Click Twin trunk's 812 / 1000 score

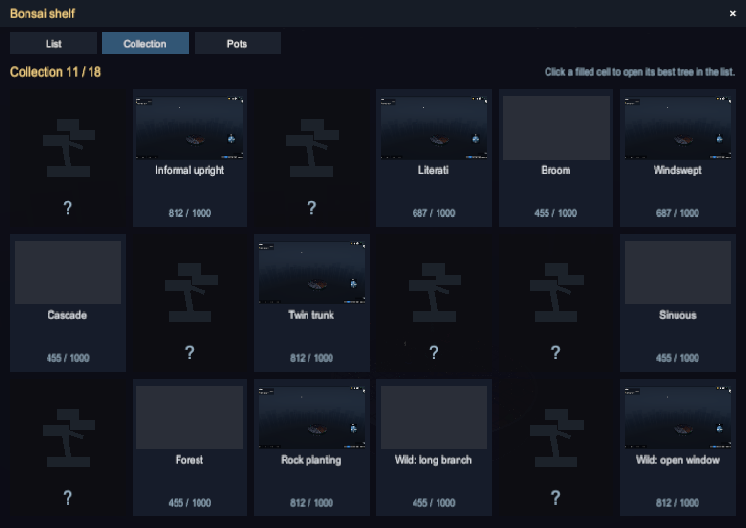[312, 358]
